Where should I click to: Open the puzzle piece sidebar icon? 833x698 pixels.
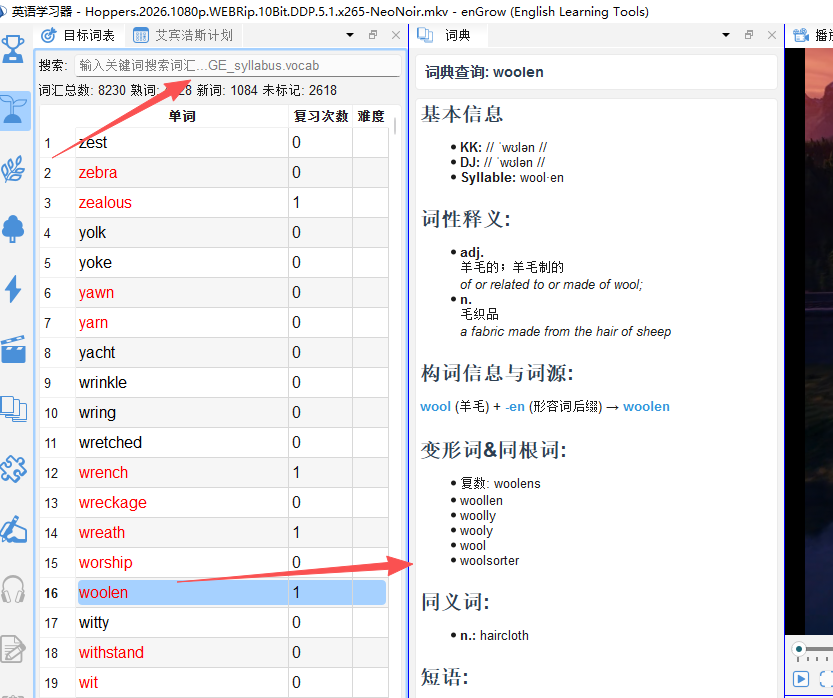coord(13,469)
